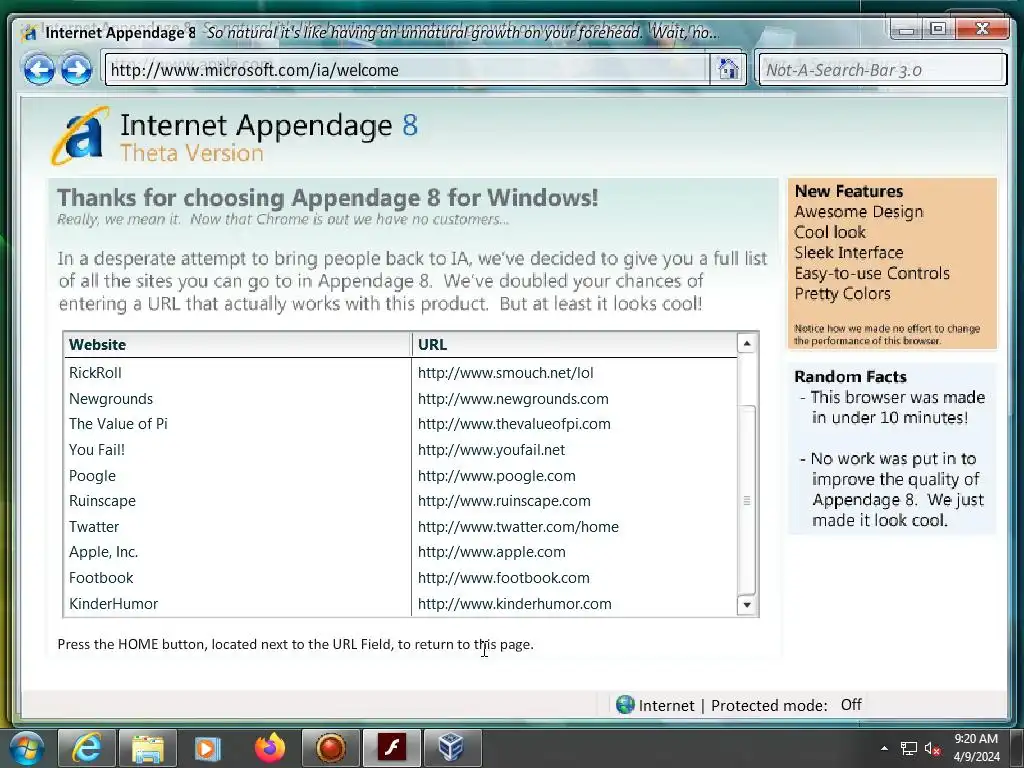
Task: Click the muted speaker tray icon
Action: (932, 749)
